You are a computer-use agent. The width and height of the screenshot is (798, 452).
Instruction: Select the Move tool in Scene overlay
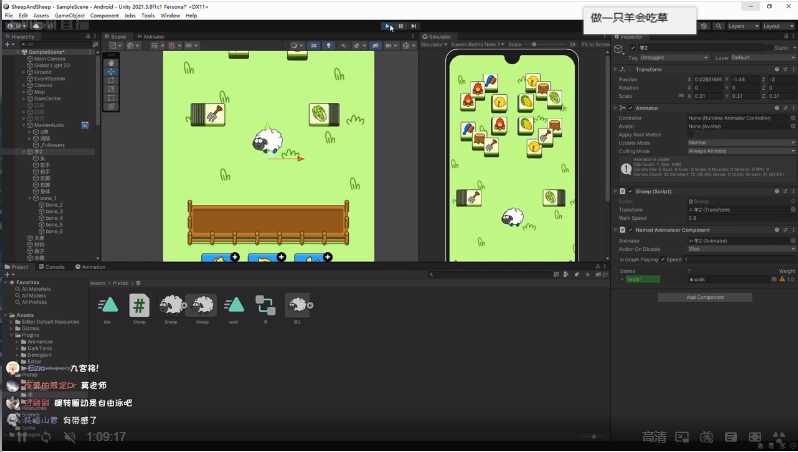pos(112,72)
